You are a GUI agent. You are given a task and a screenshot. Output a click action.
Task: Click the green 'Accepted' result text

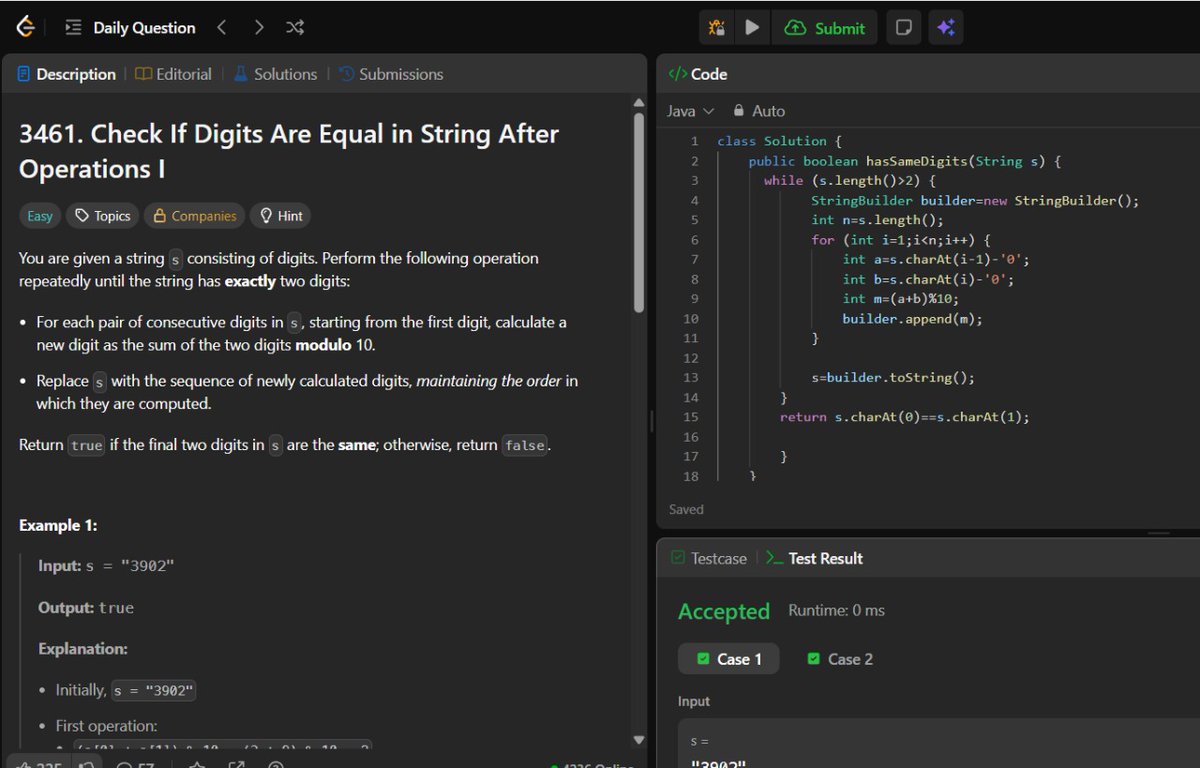point(724,611)
